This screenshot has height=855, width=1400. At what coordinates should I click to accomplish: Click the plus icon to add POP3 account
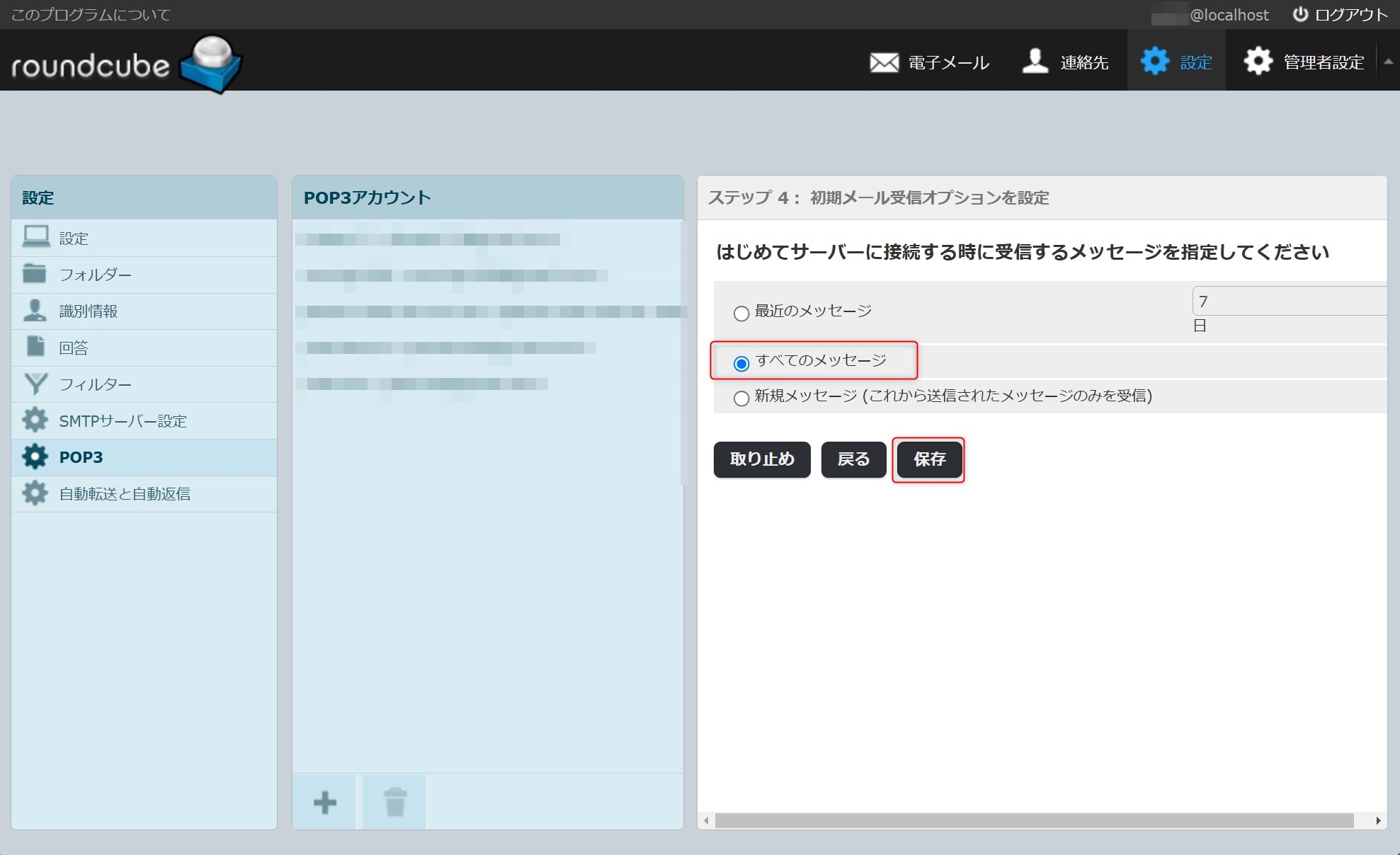point(324,802)
